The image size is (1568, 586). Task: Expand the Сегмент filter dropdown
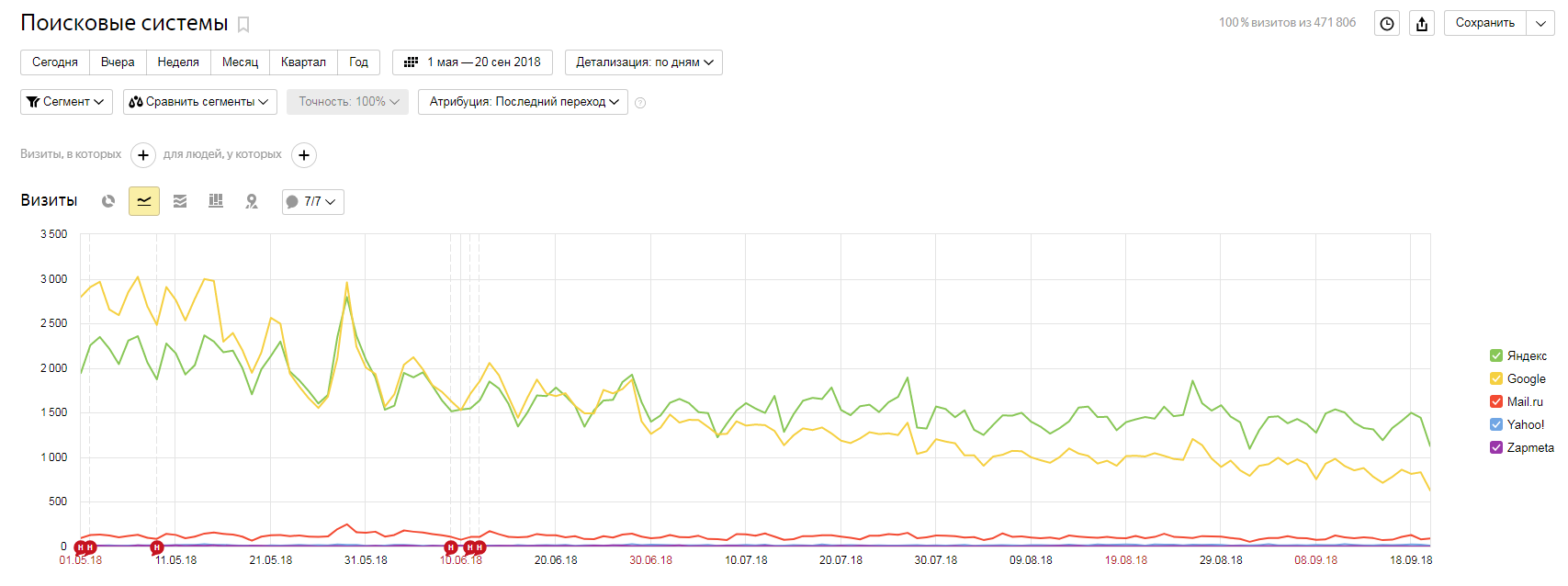tap(66, 102)
